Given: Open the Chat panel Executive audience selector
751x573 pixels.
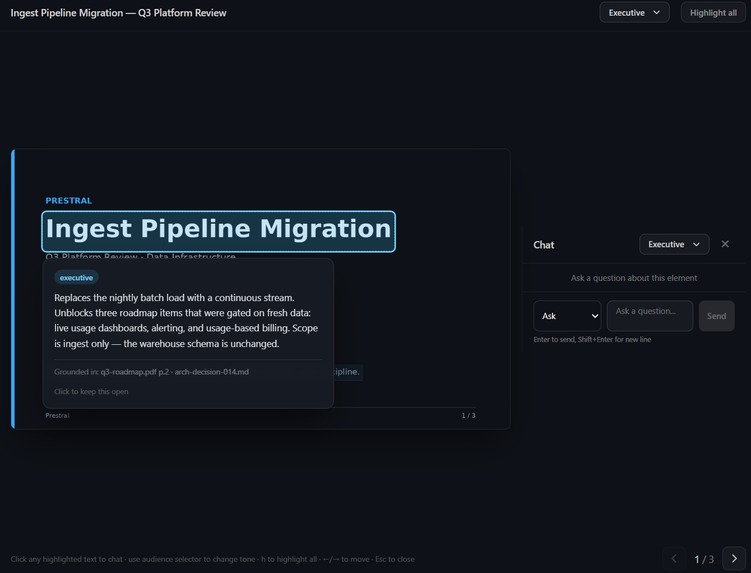Looking at the screenshot, I should [x=674, y=244].
